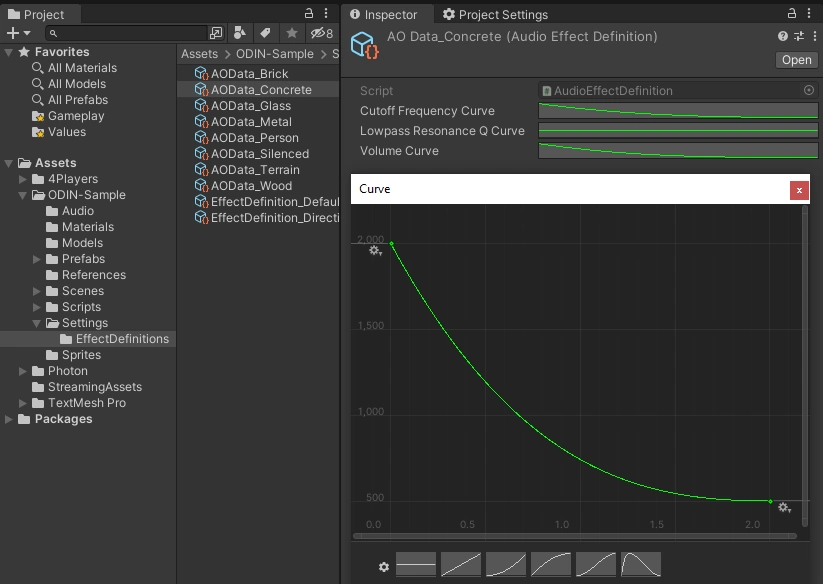This screenshot has height=584, width=823.
Task: Click the Open button
Action: pos(796,60)
